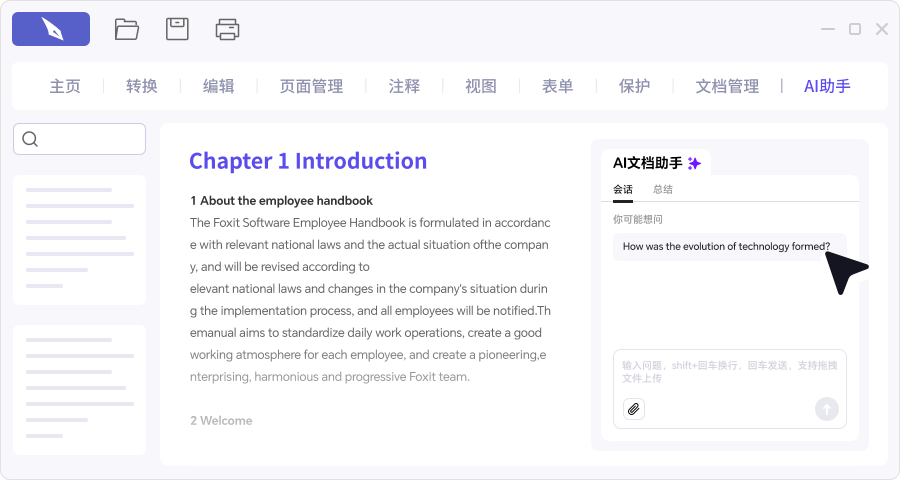Open a file with the folder icon
The height and width of the screenshot is (480, 900).
click(x=126, y=29)
